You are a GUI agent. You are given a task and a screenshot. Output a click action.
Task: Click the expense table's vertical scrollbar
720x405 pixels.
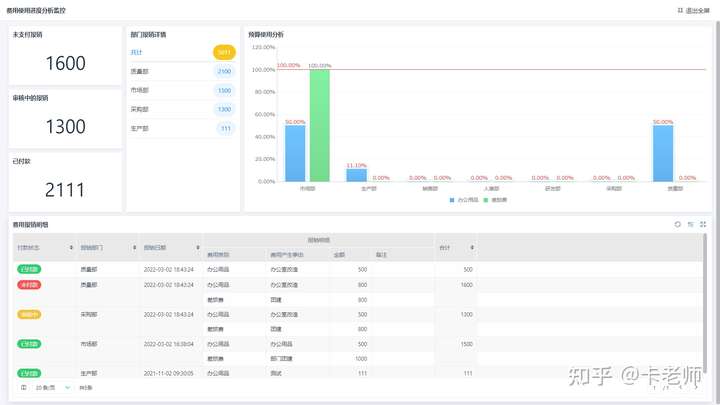point(705,305)
